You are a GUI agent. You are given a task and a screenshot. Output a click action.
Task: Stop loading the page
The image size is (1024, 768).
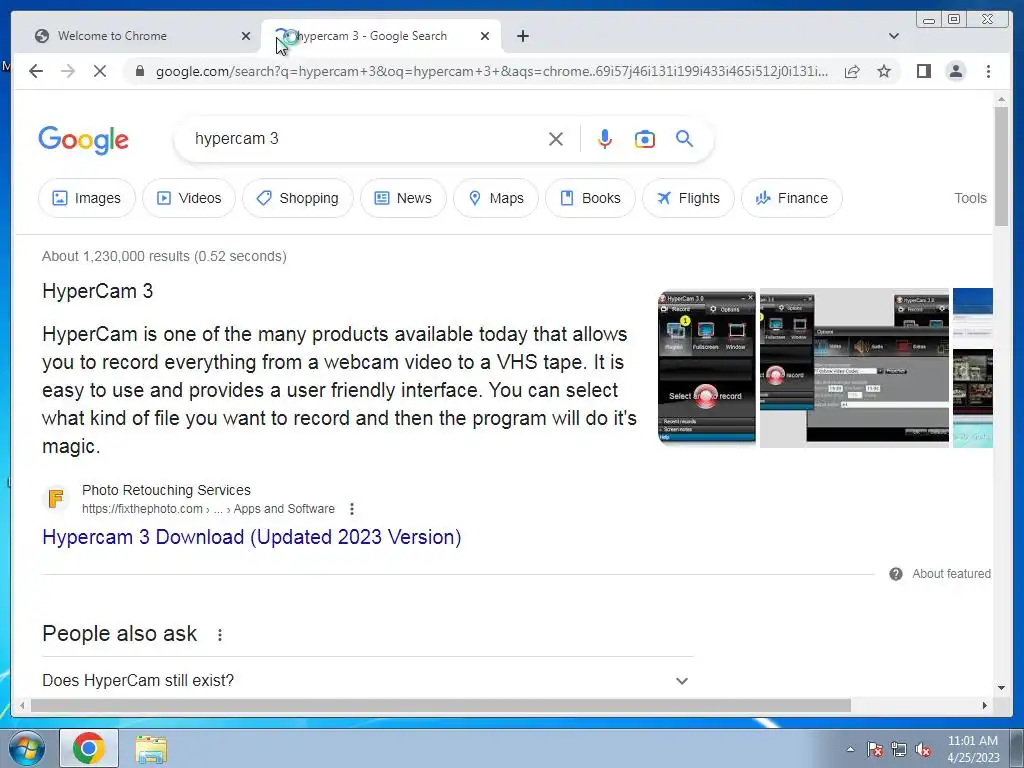click(100, 71)
